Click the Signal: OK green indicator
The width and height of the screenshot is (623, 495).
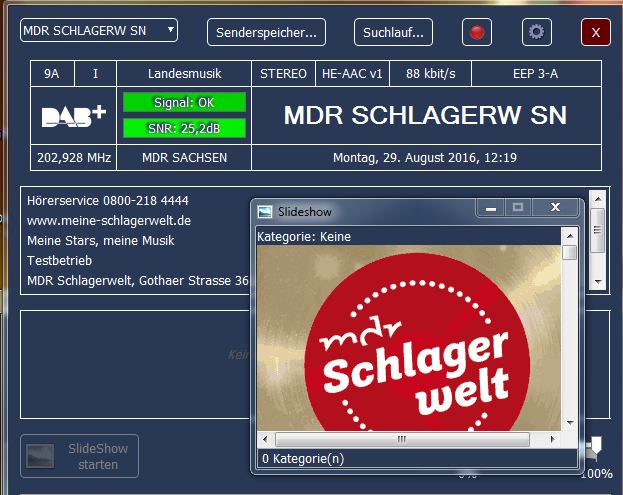pyautogui.click(x=184, y=103)
